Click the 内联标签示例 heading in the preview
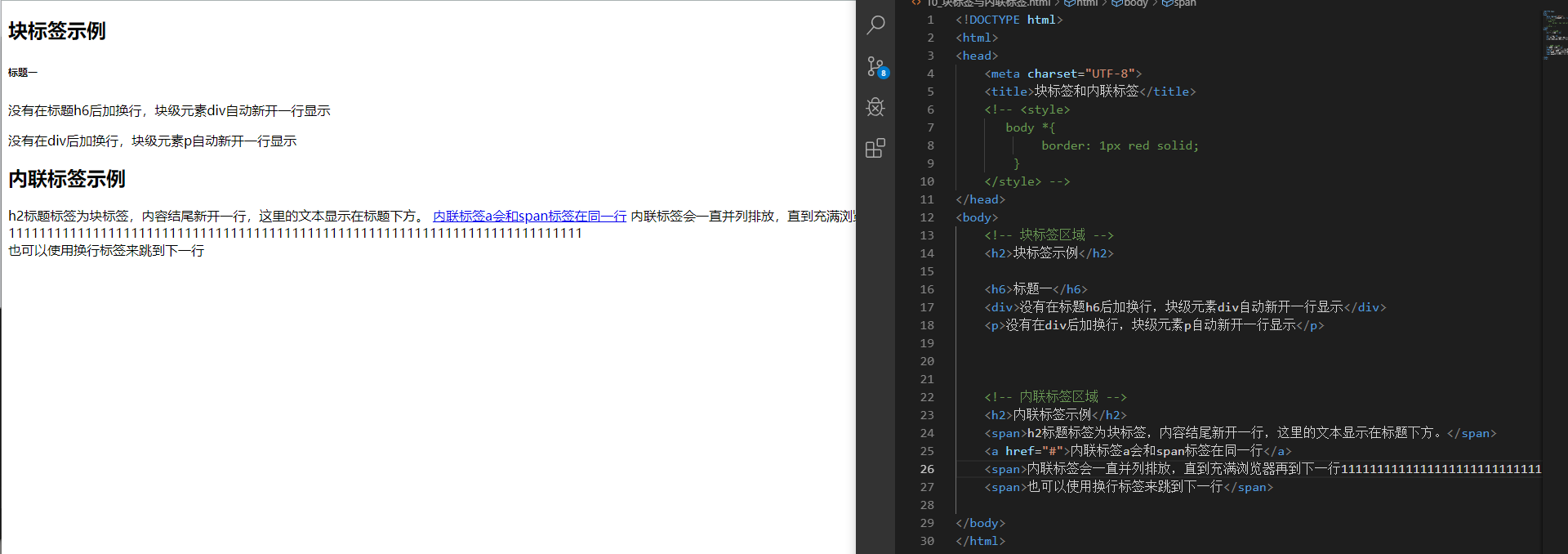The width and height of the screenshot is (1568, 554). click(x=67, y=179)
